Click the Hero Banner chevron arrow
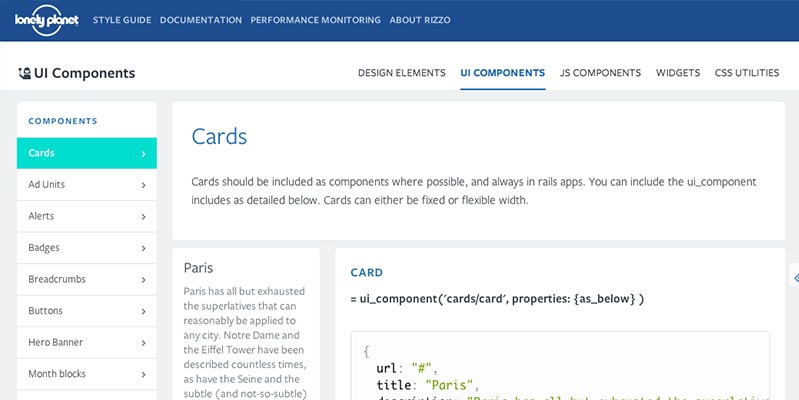This screenshot has height=400, width=799. pyautogui.click(x=143, y=342)
